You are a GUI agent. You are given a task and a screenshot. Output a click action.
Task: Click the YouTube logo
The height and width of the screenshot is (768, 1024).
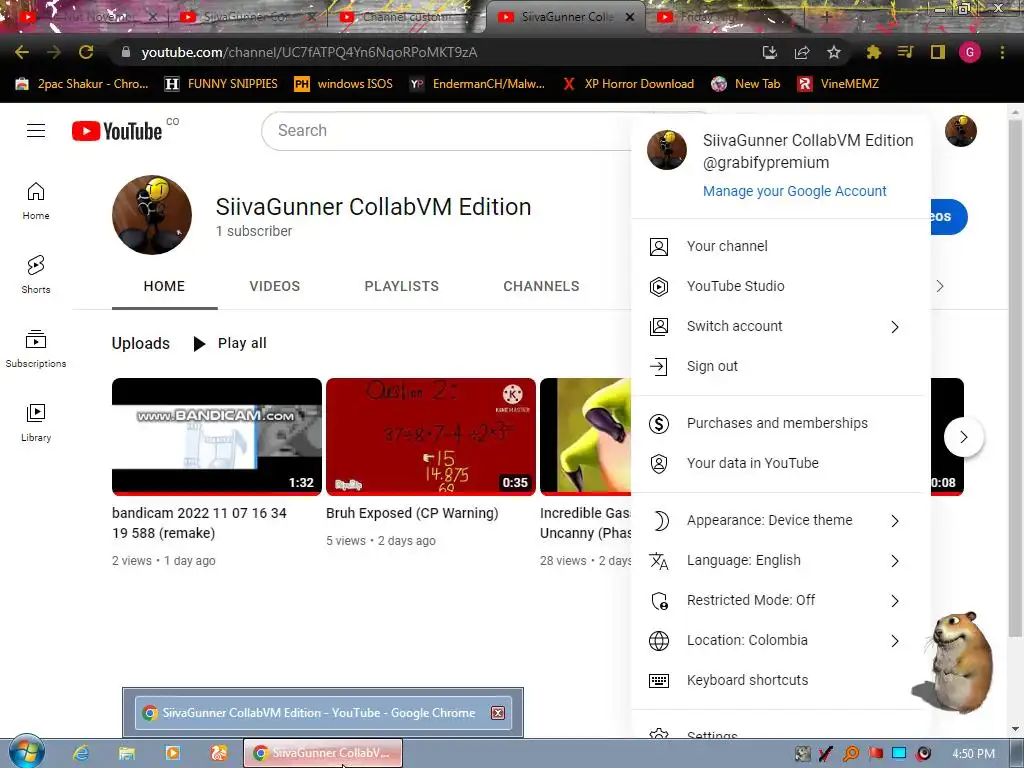pos(117,131)
